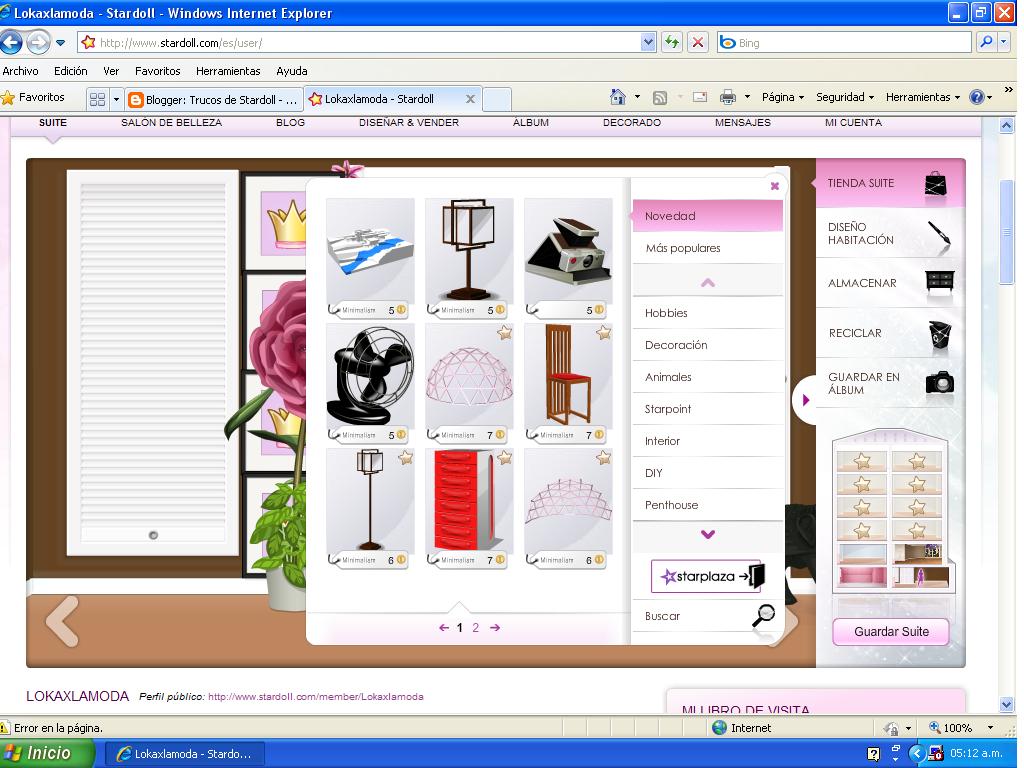Close the shop popup with the pink X
This screenshot has height=768, width=1024.
[775, 186]
